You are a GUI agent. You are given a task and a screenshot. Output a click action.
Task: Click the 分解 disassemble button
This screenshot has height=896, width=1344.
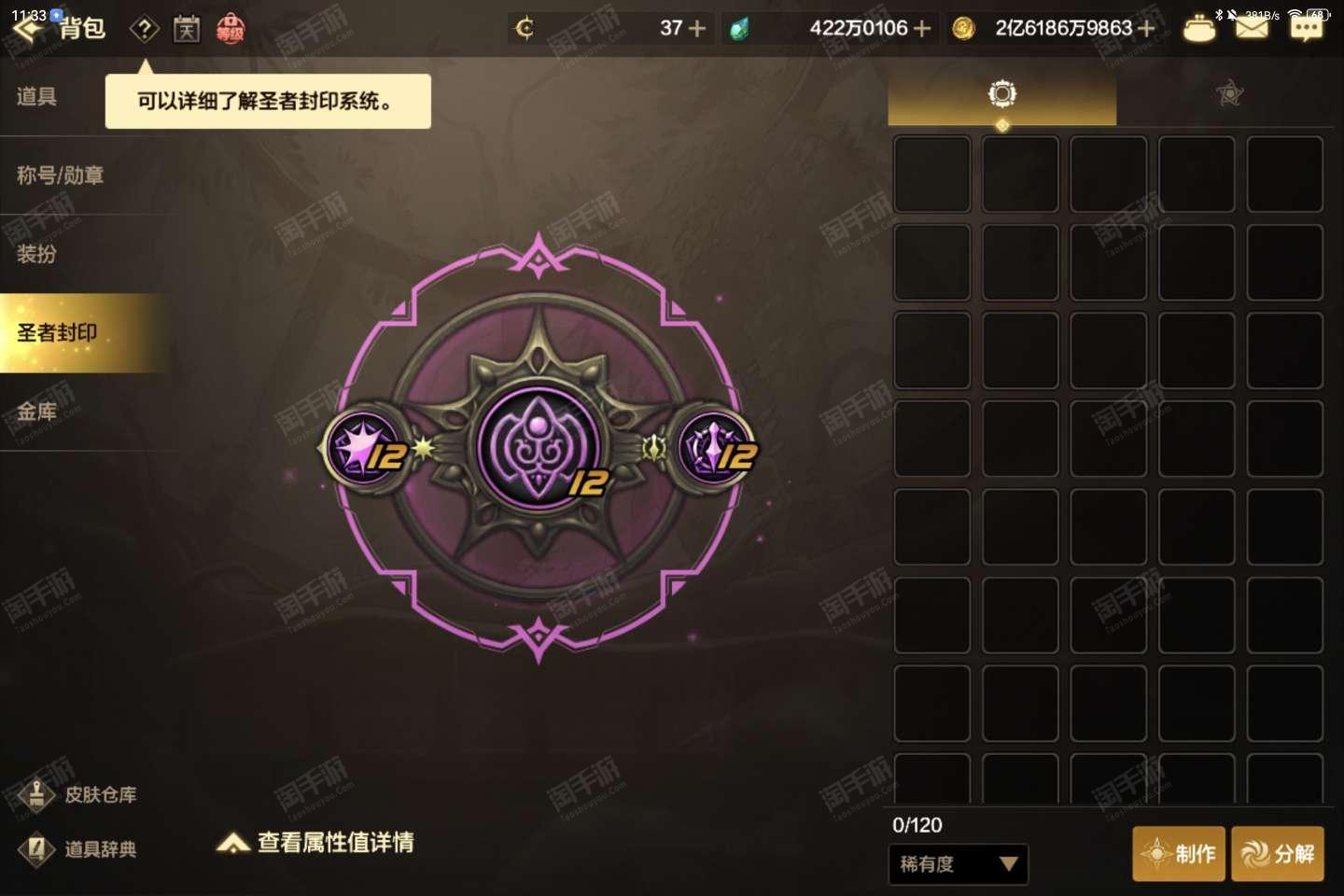(x=1278, y=853)
